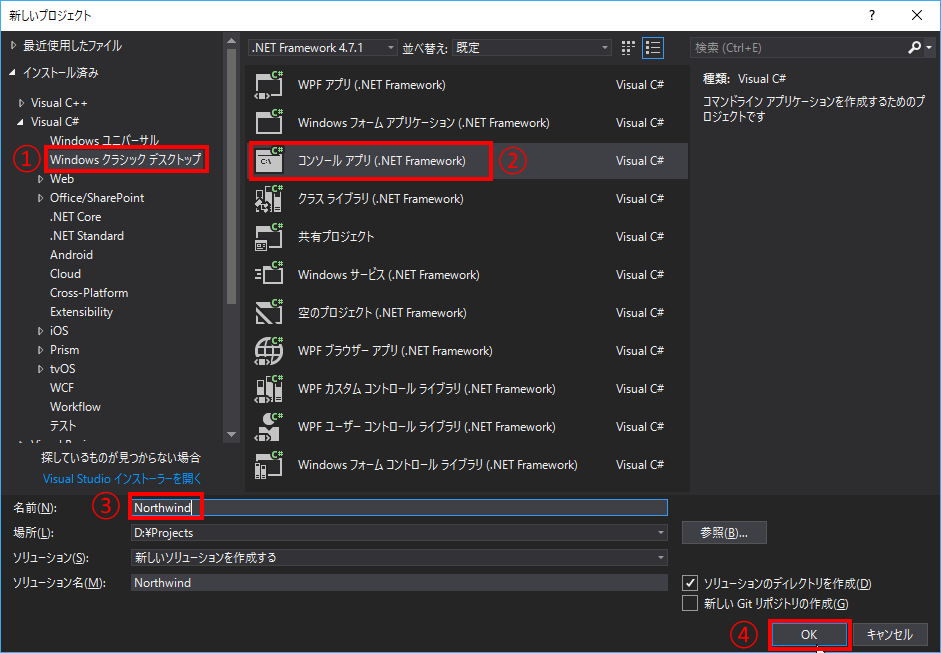Select WPF アプリ (.NET Framework) template text
The height and width of the screenshot is (653, 941).
click(371, 85)
